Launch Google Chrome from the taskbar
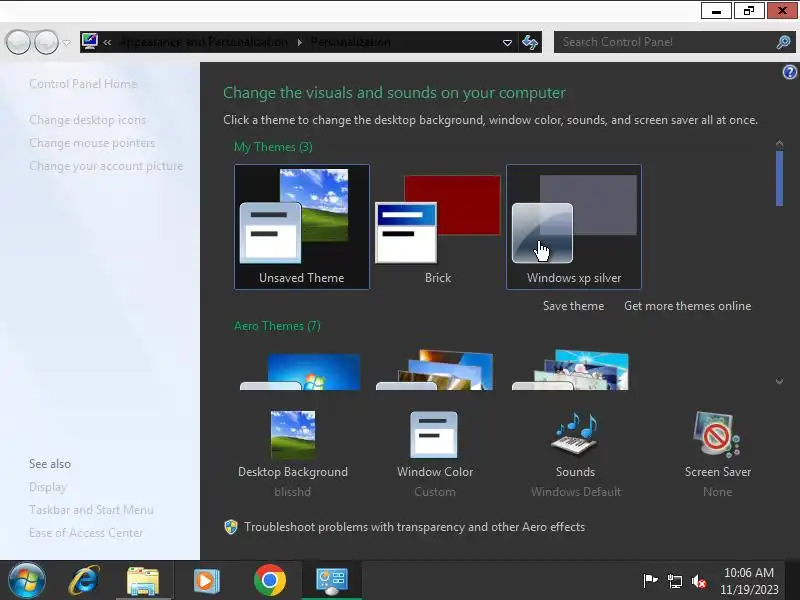 270,580
